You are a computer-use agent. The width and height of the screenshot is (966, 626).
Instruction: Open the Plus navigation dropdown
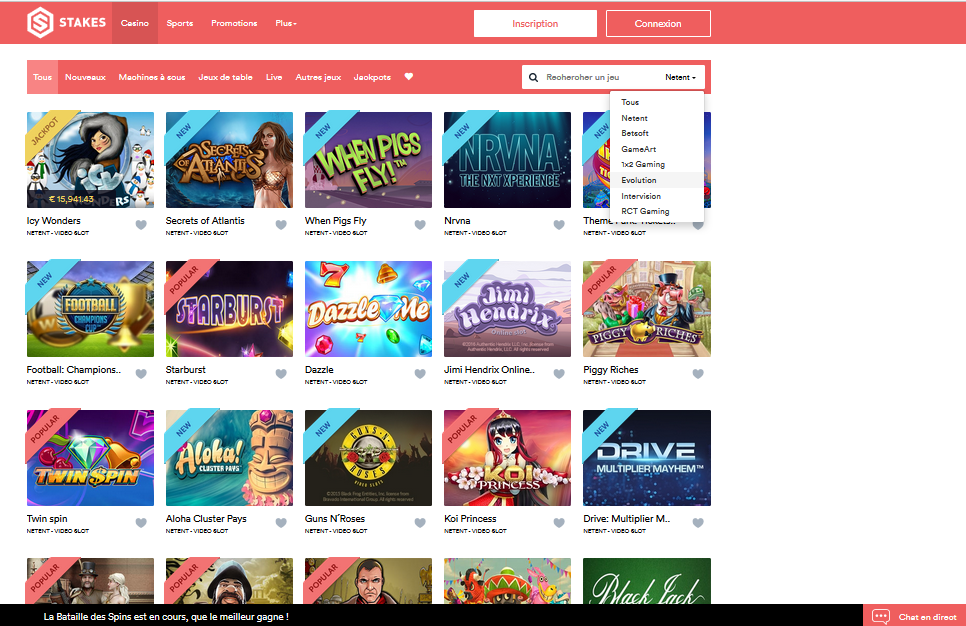pyautogui.click(x=286, y=22)
